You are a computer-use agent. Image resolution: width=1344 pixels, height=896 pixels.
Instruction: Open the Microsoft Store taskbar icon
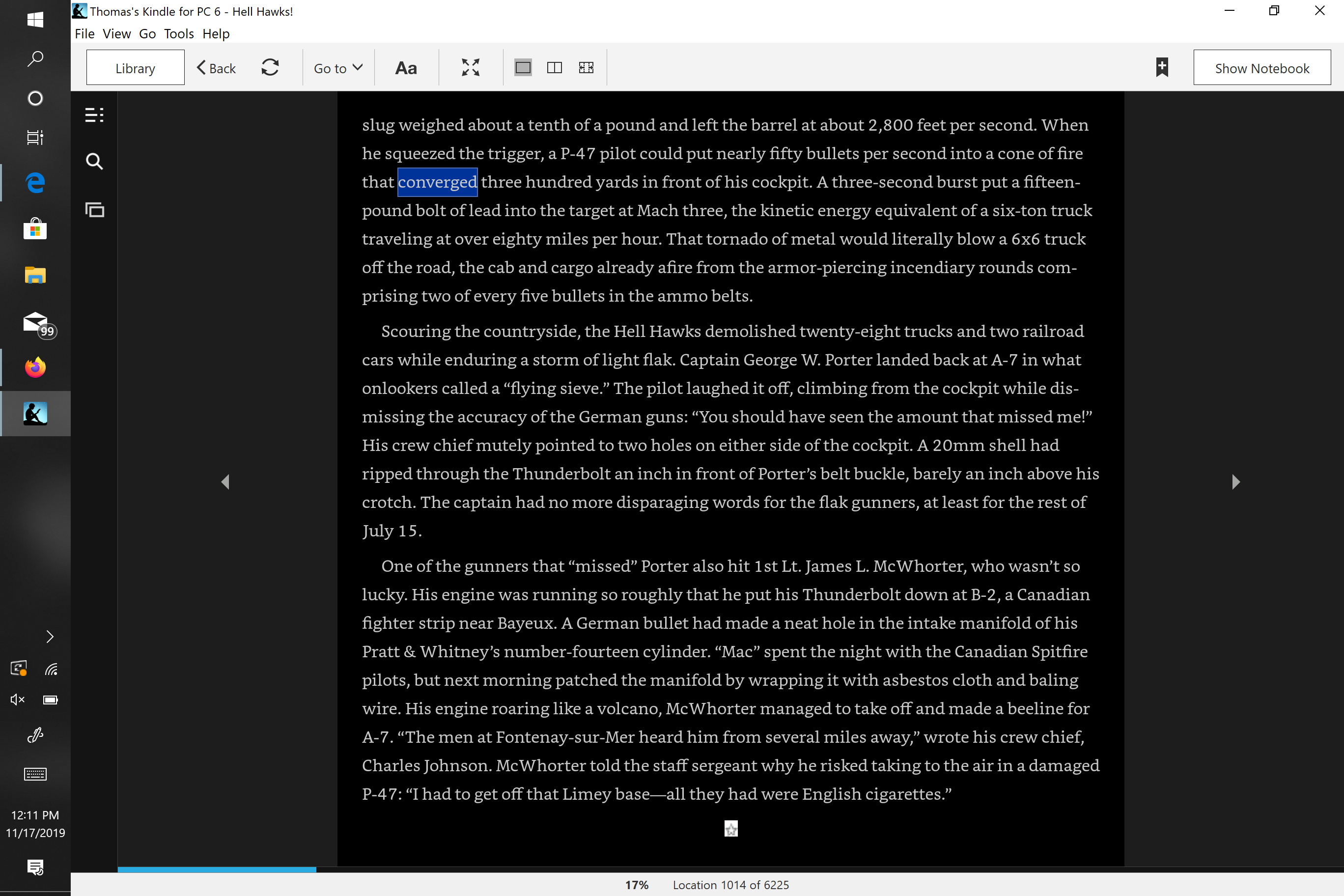[35, 229]
